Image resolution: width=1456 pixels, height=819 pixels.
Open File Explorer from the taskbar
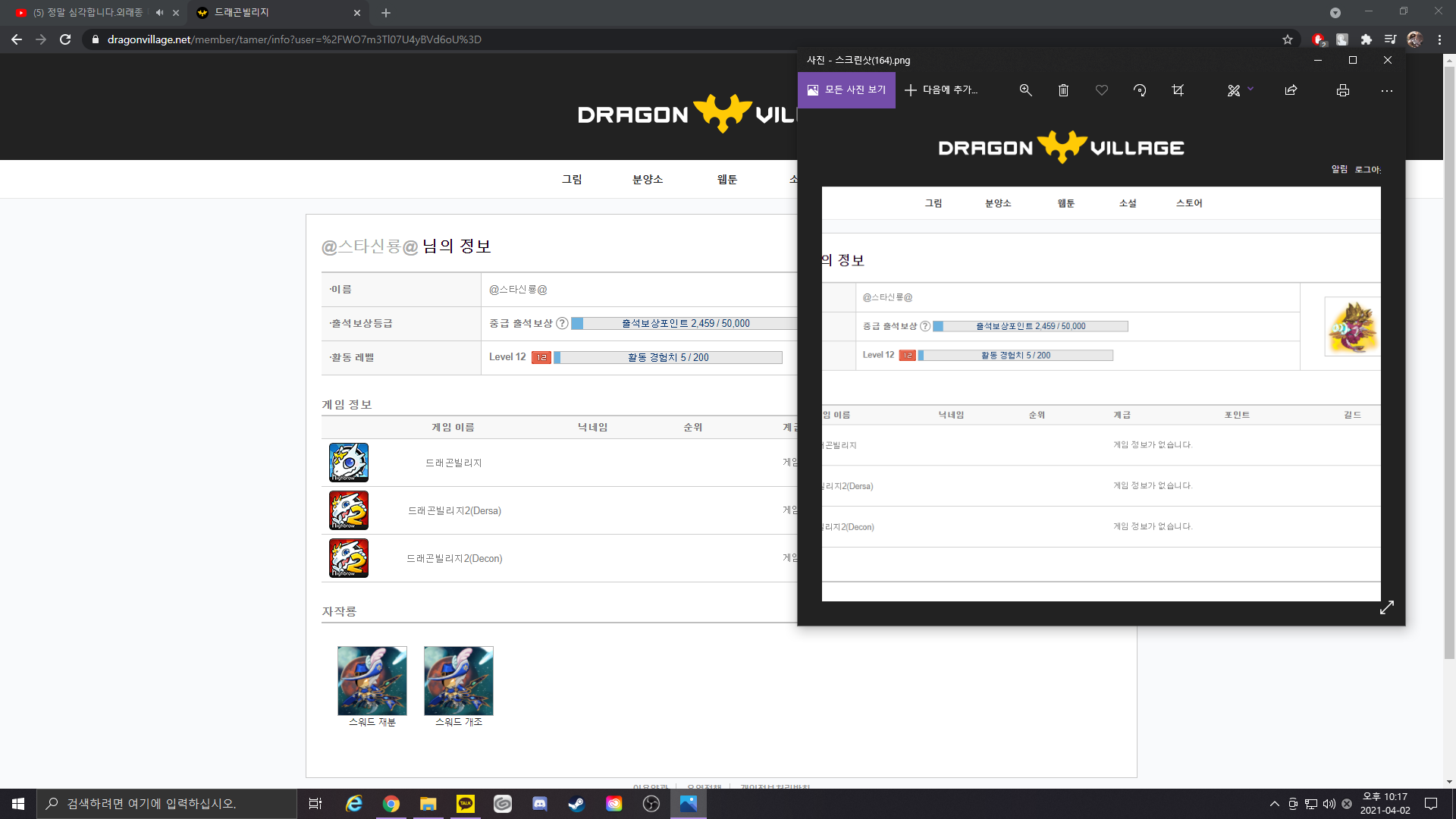(428, 804)
